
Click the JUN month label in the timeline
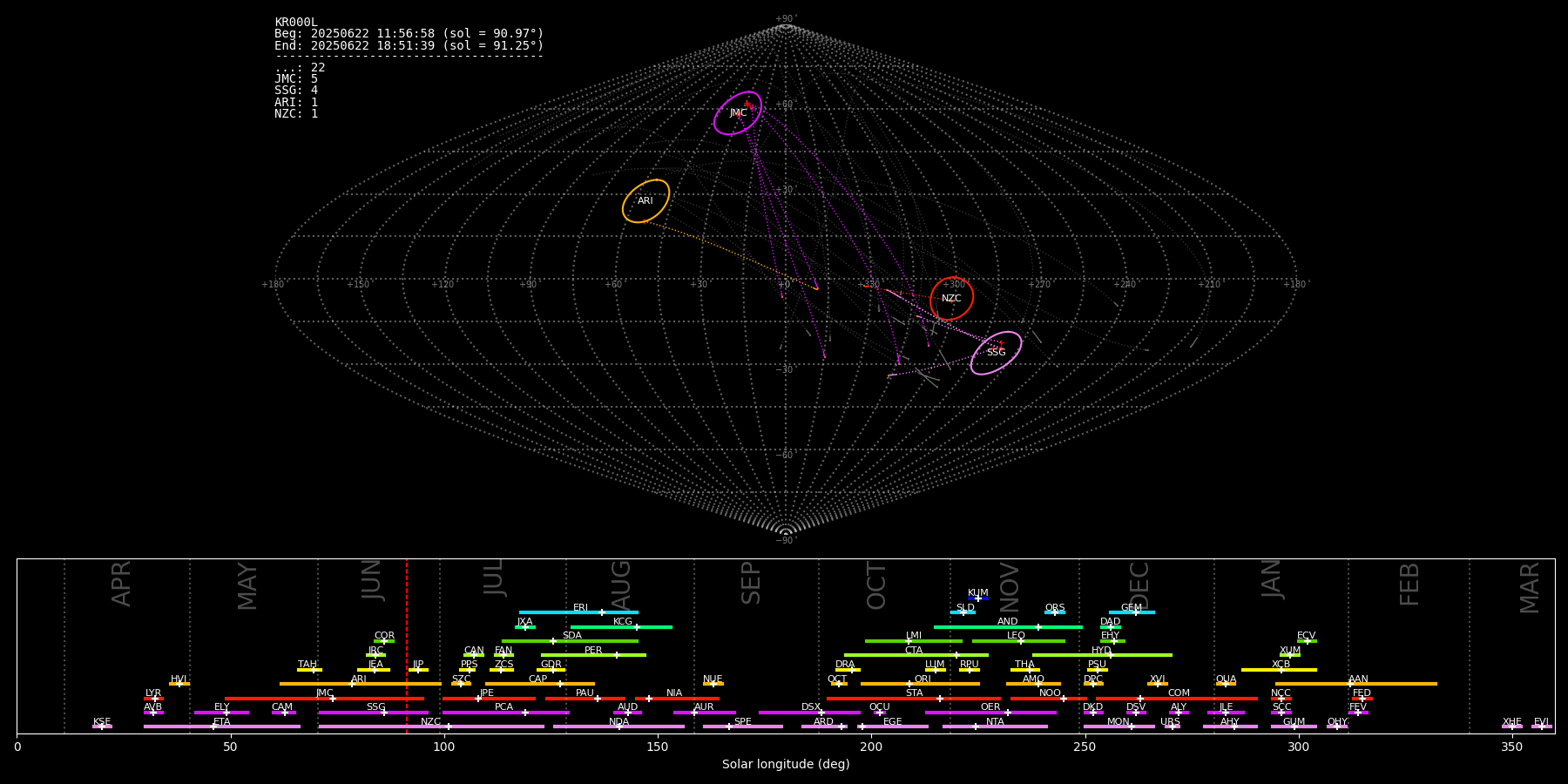pyautogui.click(x=372, y=579)
